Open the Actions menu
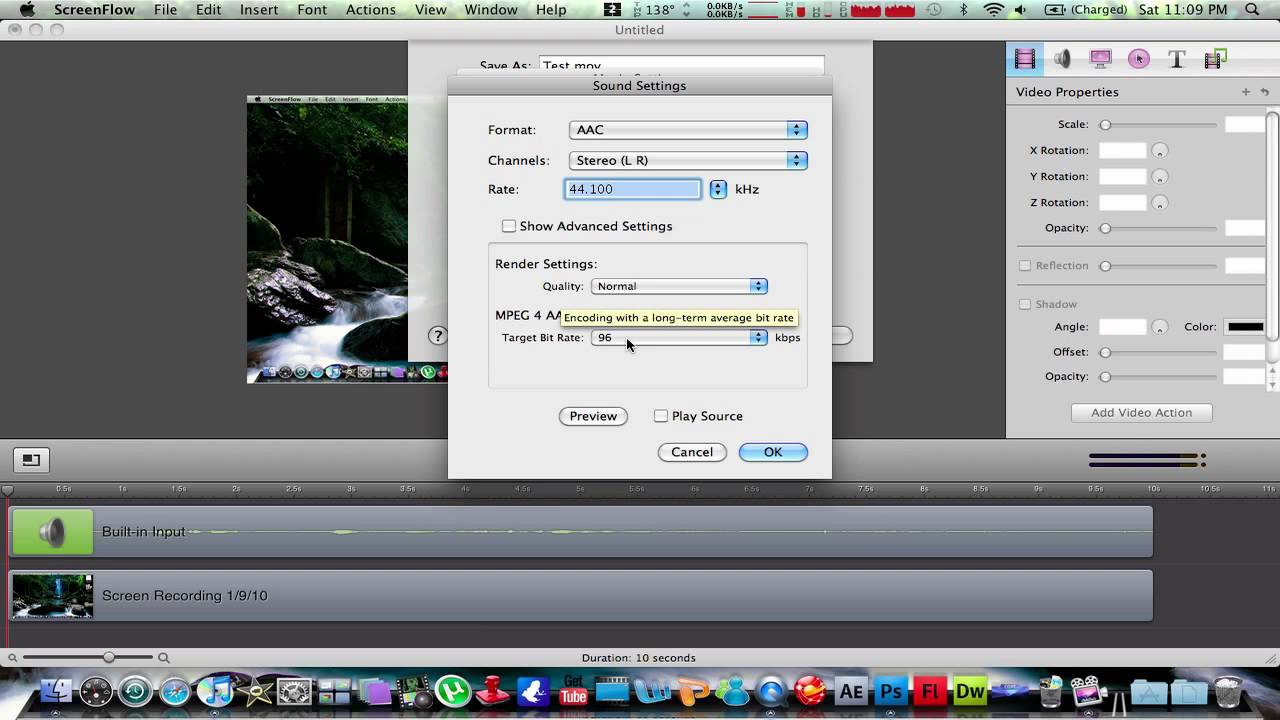The height and width of the screenshot is (720, 1280). (x=370, y=10)
